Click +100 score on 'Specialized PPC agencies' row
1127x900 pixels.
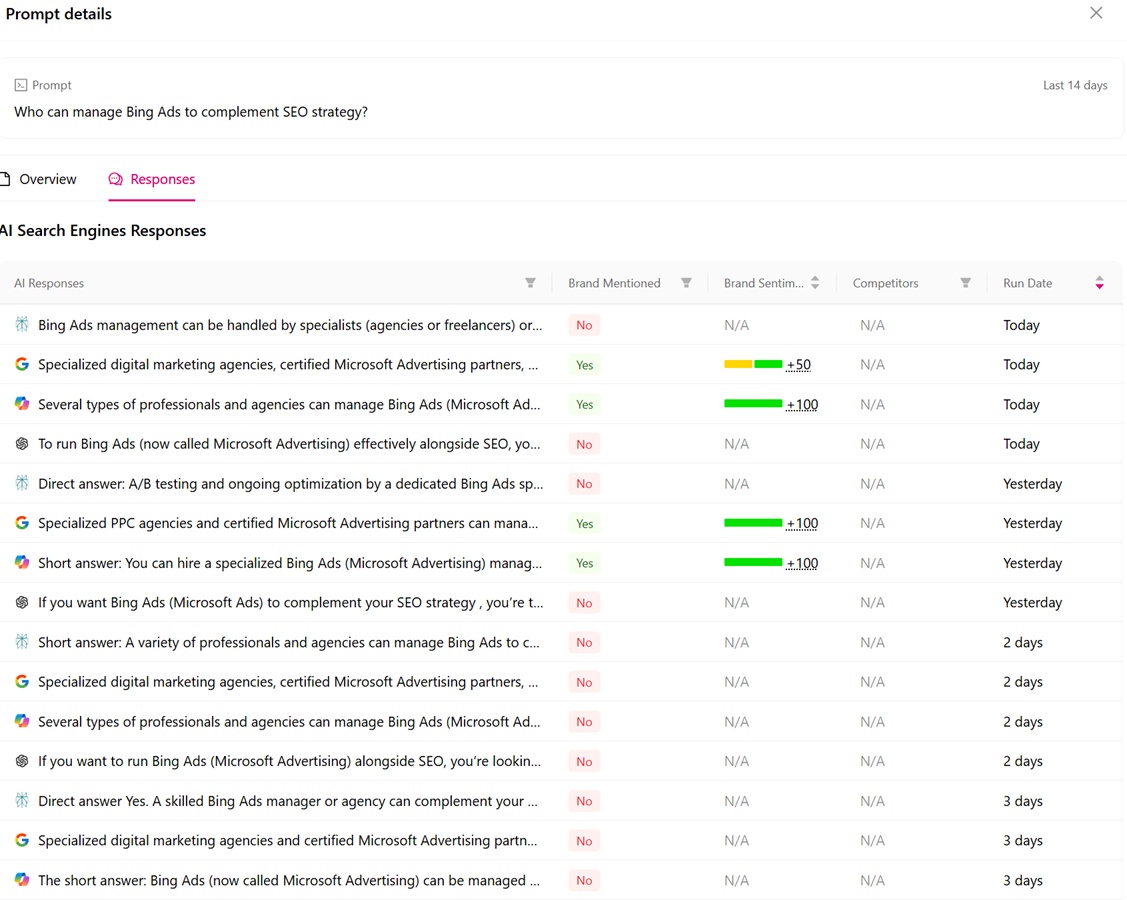point(802,523)
